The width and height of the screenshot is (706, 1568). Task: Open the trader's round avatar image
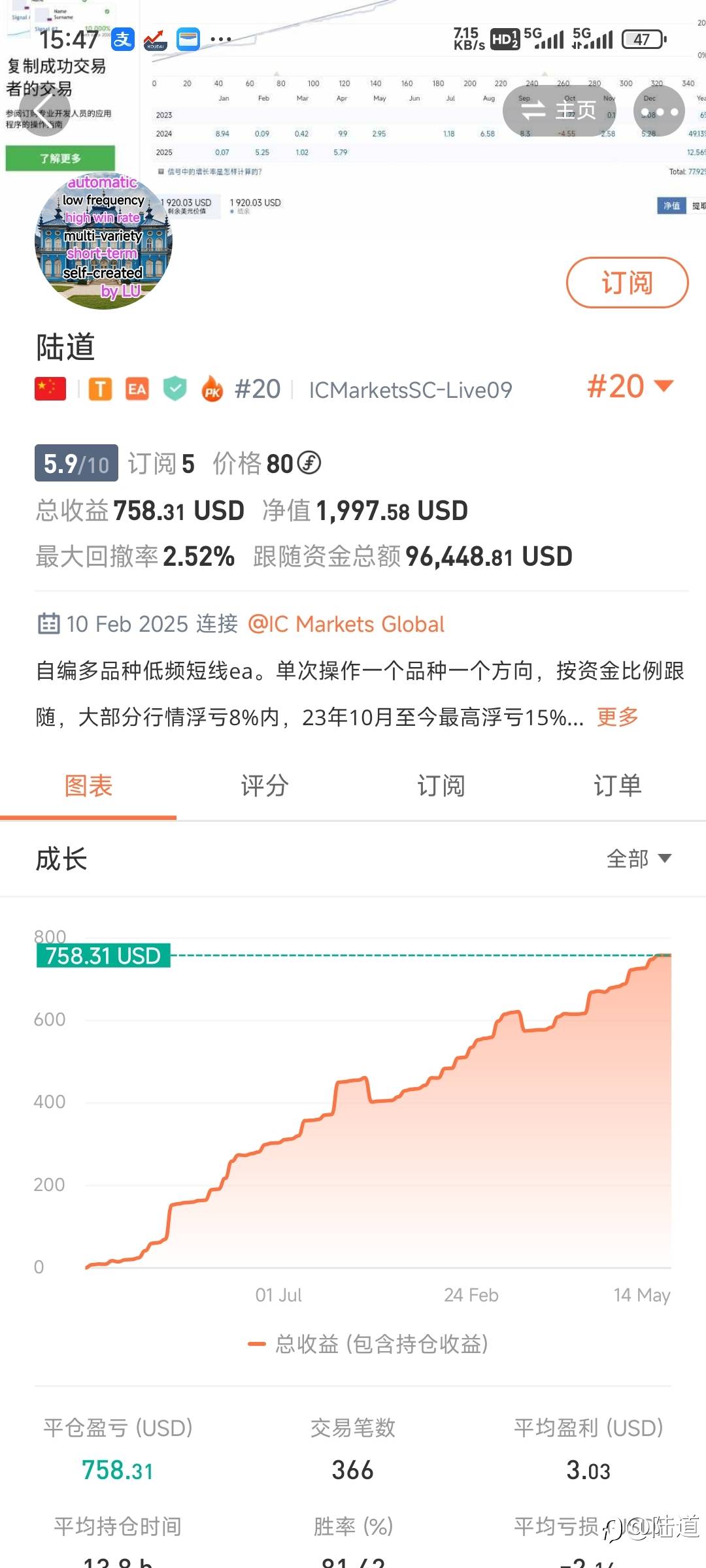pyautogui.click(x=103, y=240)
